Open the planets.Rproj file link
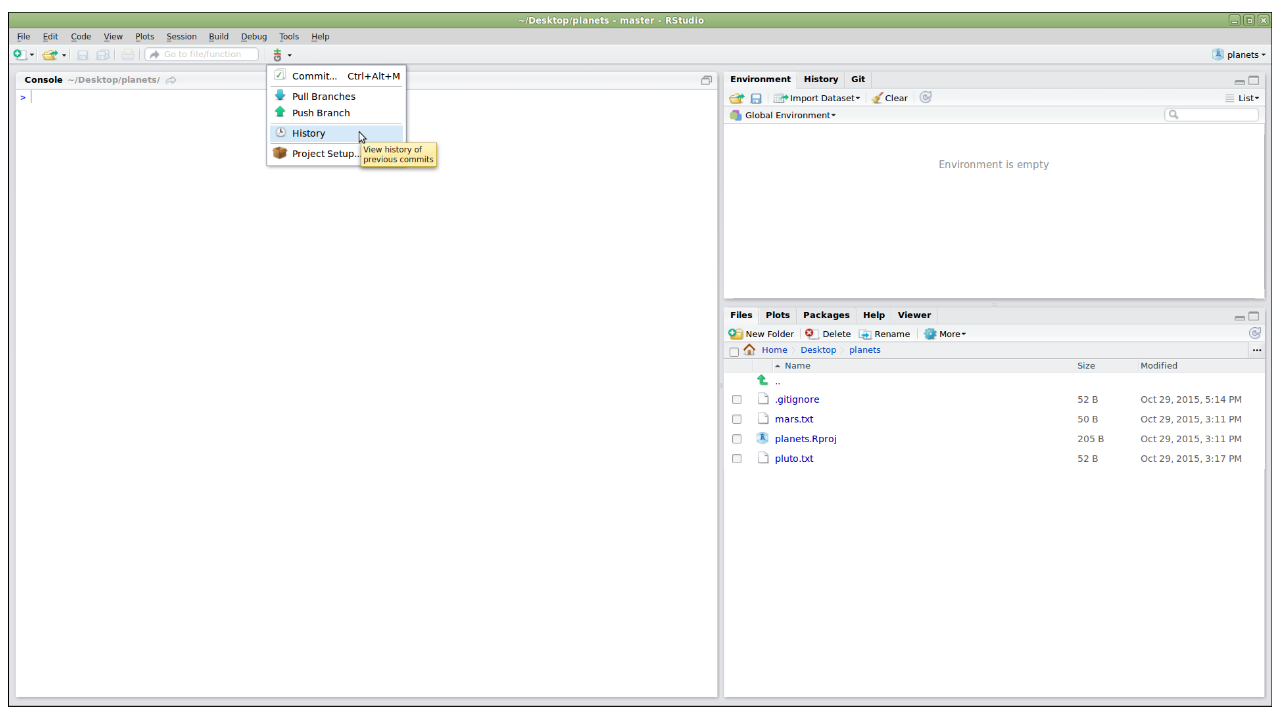This screenshot has height=715, width=1285. tap(805, 439)
